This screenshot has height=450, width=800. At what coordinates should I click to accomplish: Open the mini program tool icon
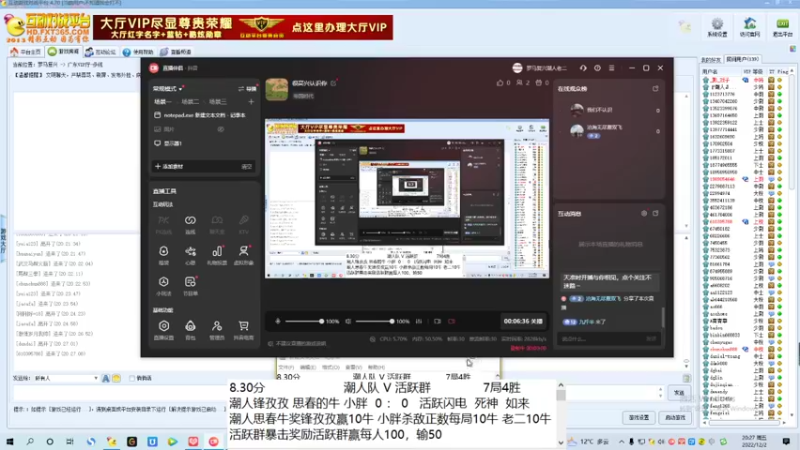(163, 282)
